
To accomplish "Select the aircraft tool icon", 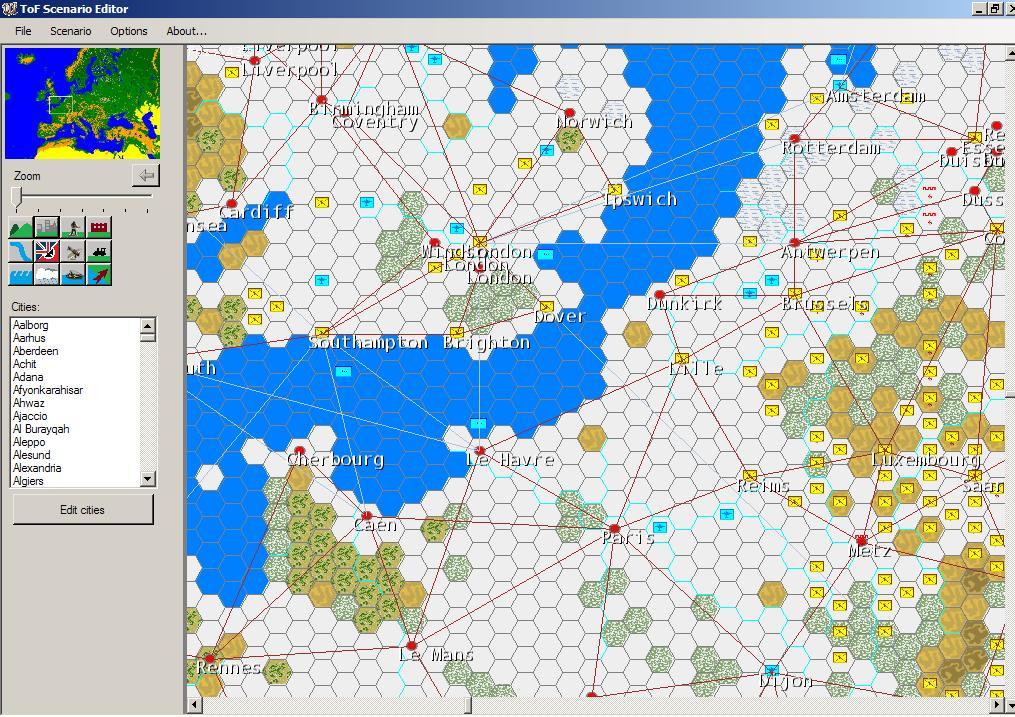I will click(73, 251).
